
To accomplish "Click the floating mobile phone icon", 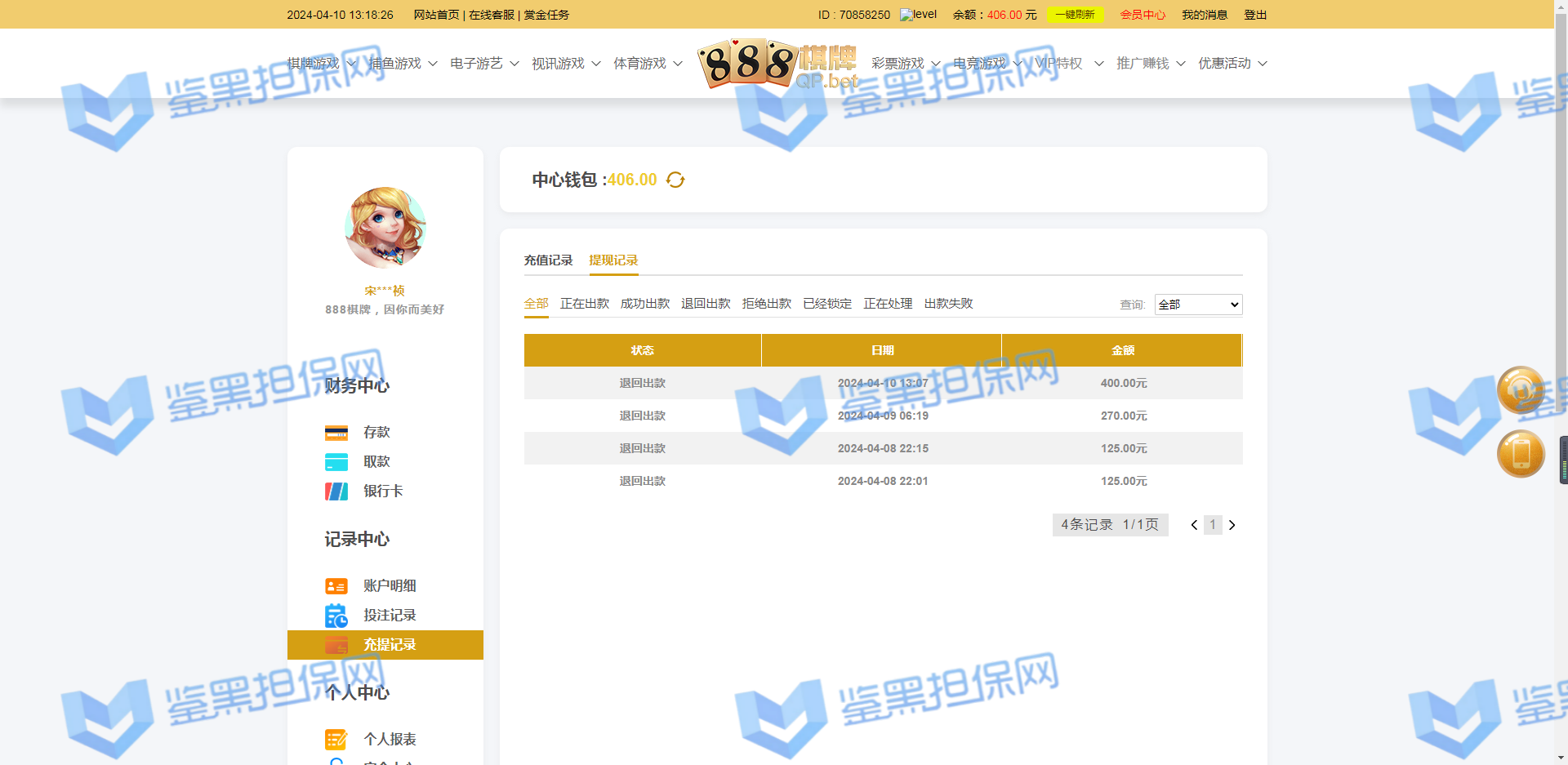I will click(x=1521, y=454).
